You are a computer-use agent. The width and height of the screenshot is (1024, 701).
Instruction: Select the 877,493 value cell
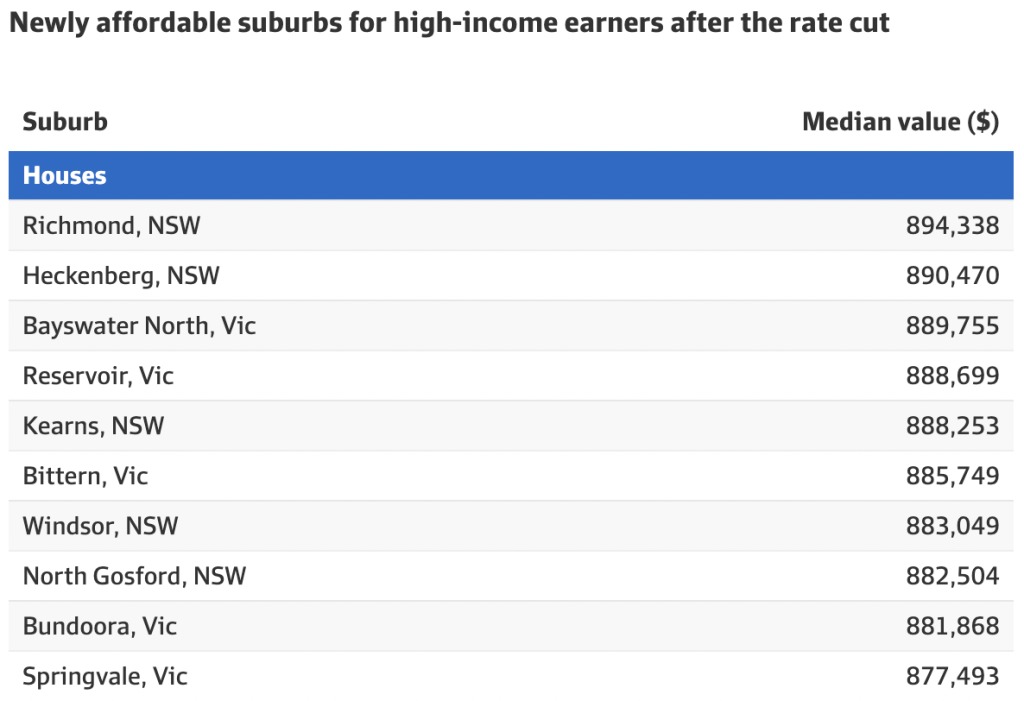952,676
